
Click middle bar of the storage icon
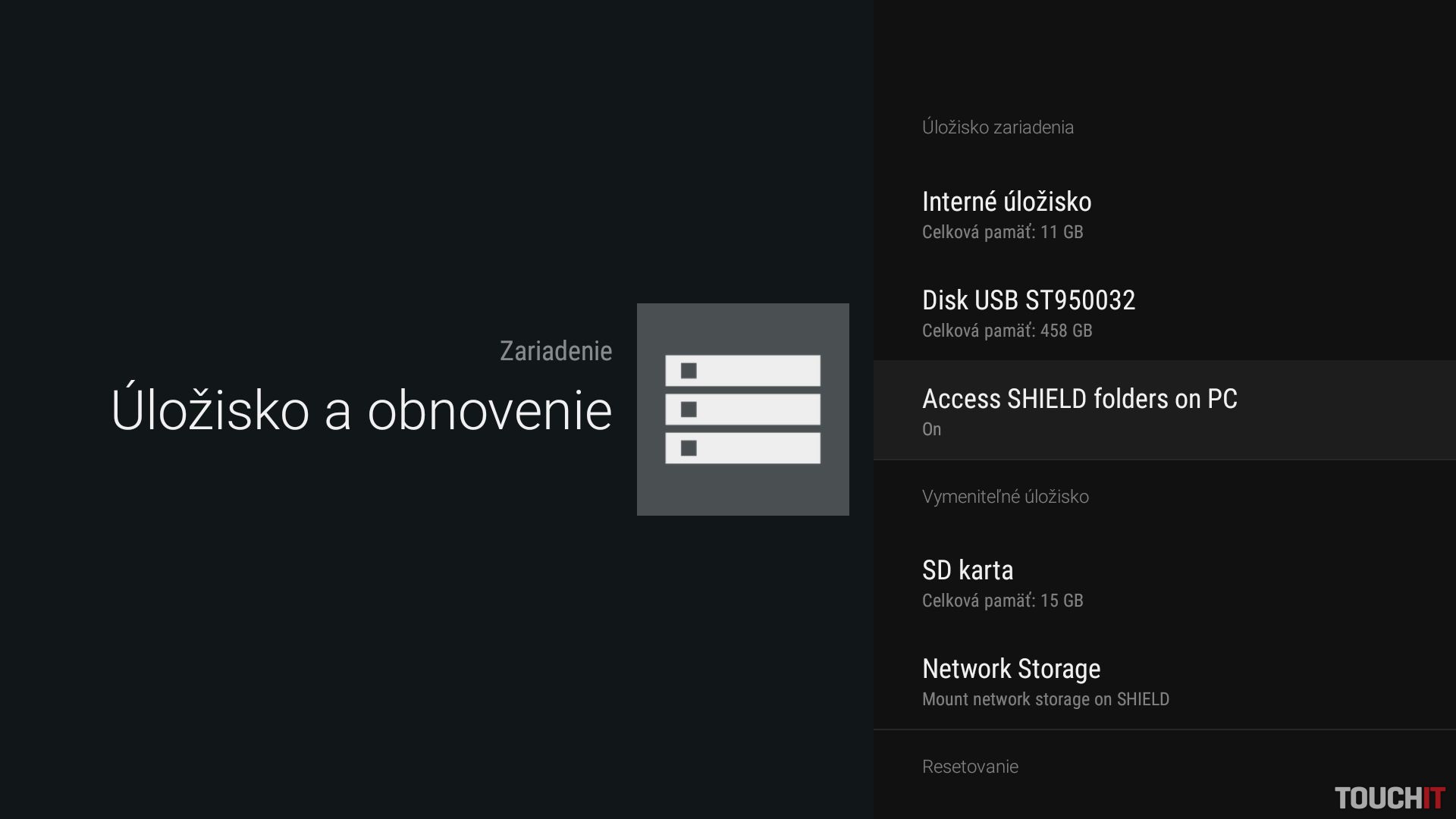click(742, 409)
